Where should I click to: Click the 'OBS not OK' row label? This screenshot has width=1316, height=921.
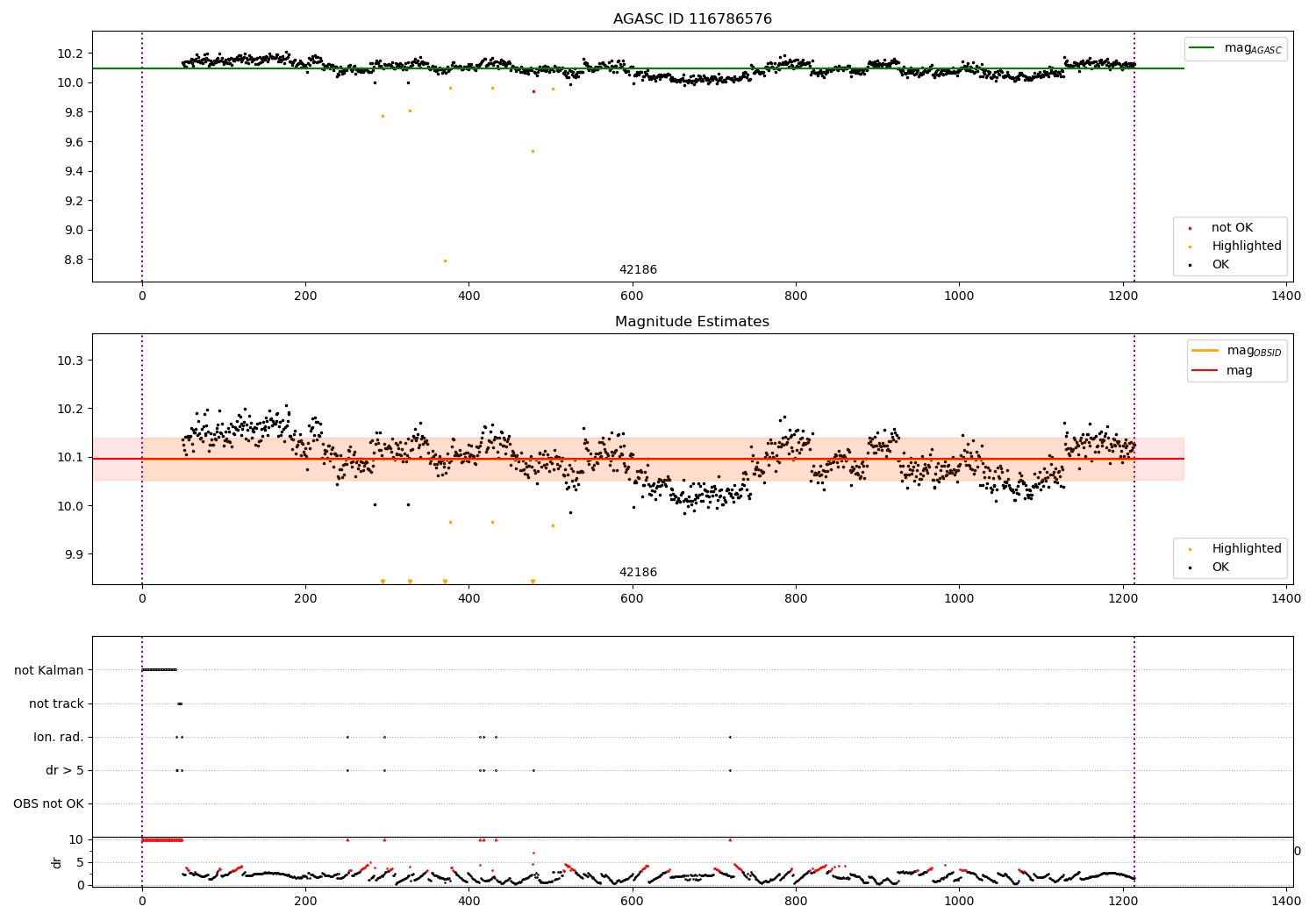pyautogui.click(x=48, y=803)
